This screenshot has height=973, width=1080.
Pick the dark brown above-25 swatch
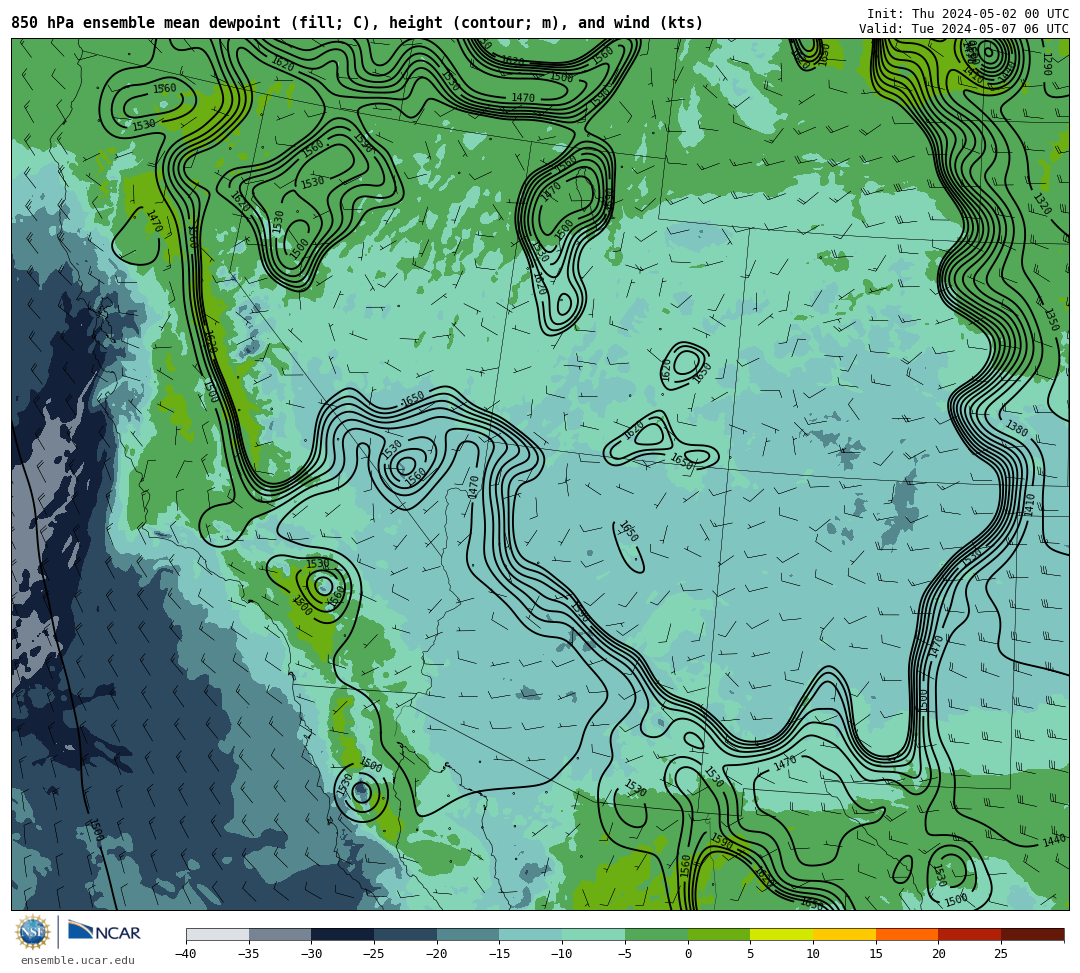pyautogui.click(x=1032, y=934)
